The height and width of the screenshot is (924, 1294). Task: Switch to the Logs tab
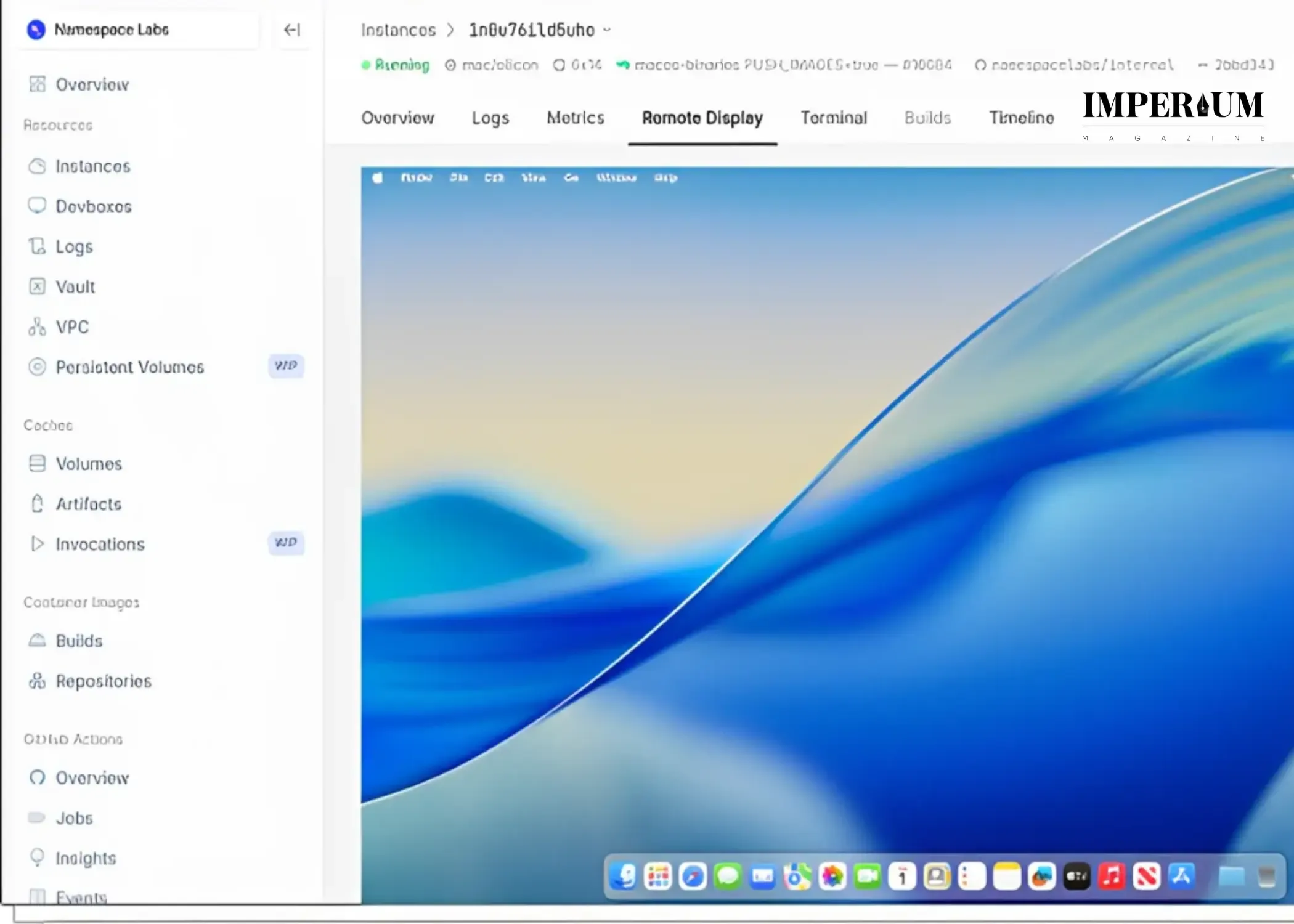tap(490, 118)
